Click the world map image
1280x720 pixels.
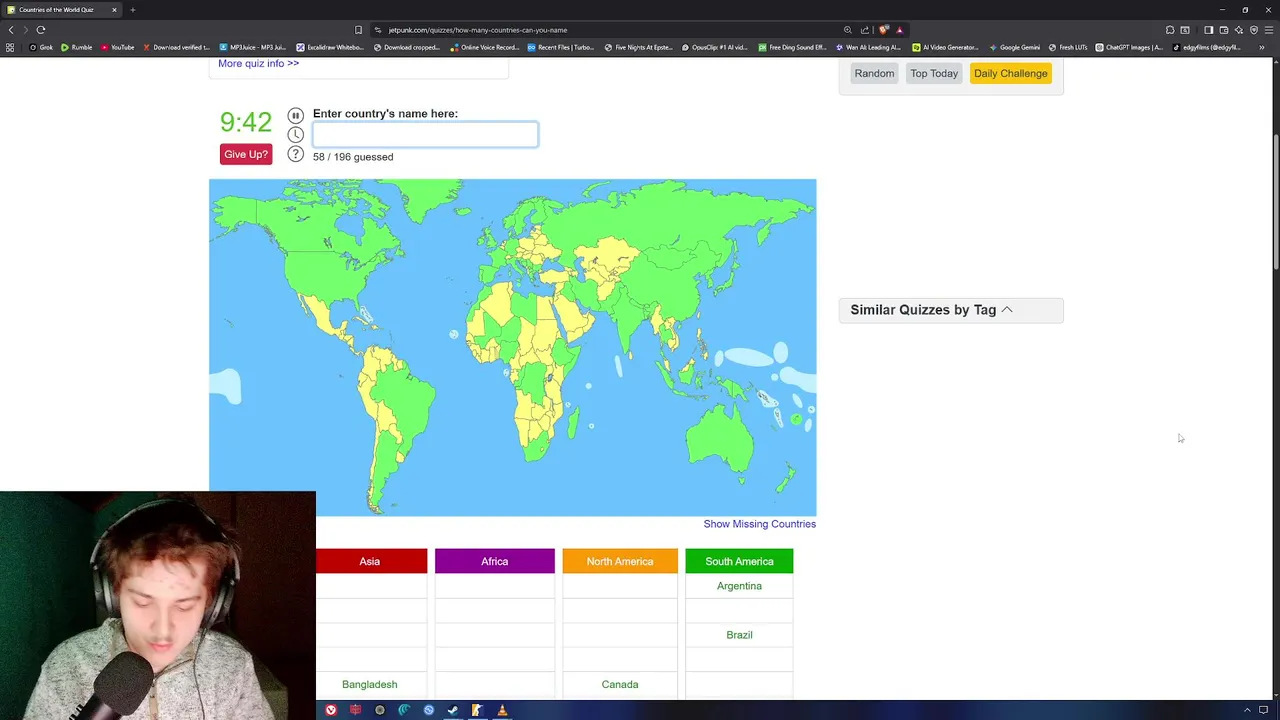click(512, 347)
